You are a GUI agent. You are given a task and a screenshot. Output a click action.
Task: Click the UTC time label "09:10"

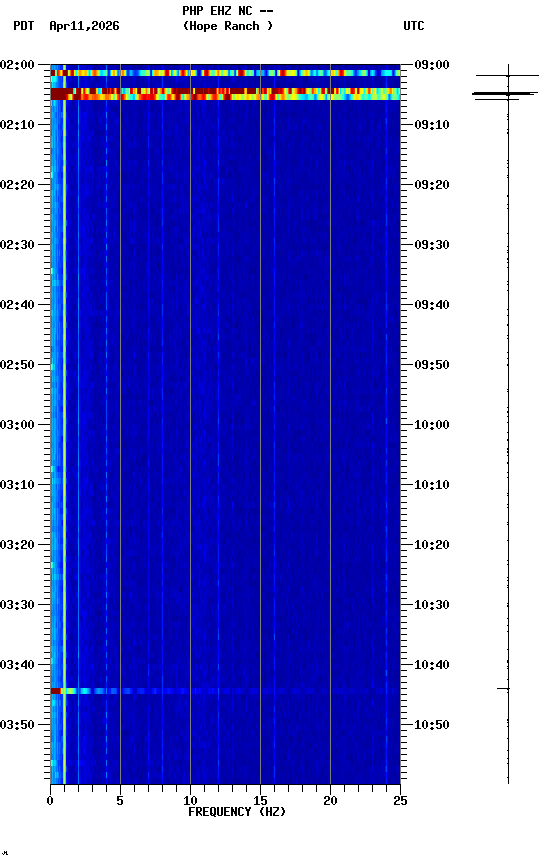click(x=432, y=125)
